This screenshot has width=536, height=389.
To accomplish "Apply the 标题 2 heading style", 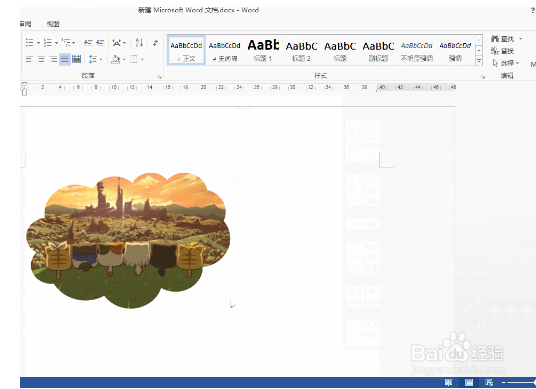I will click(302, 50).
